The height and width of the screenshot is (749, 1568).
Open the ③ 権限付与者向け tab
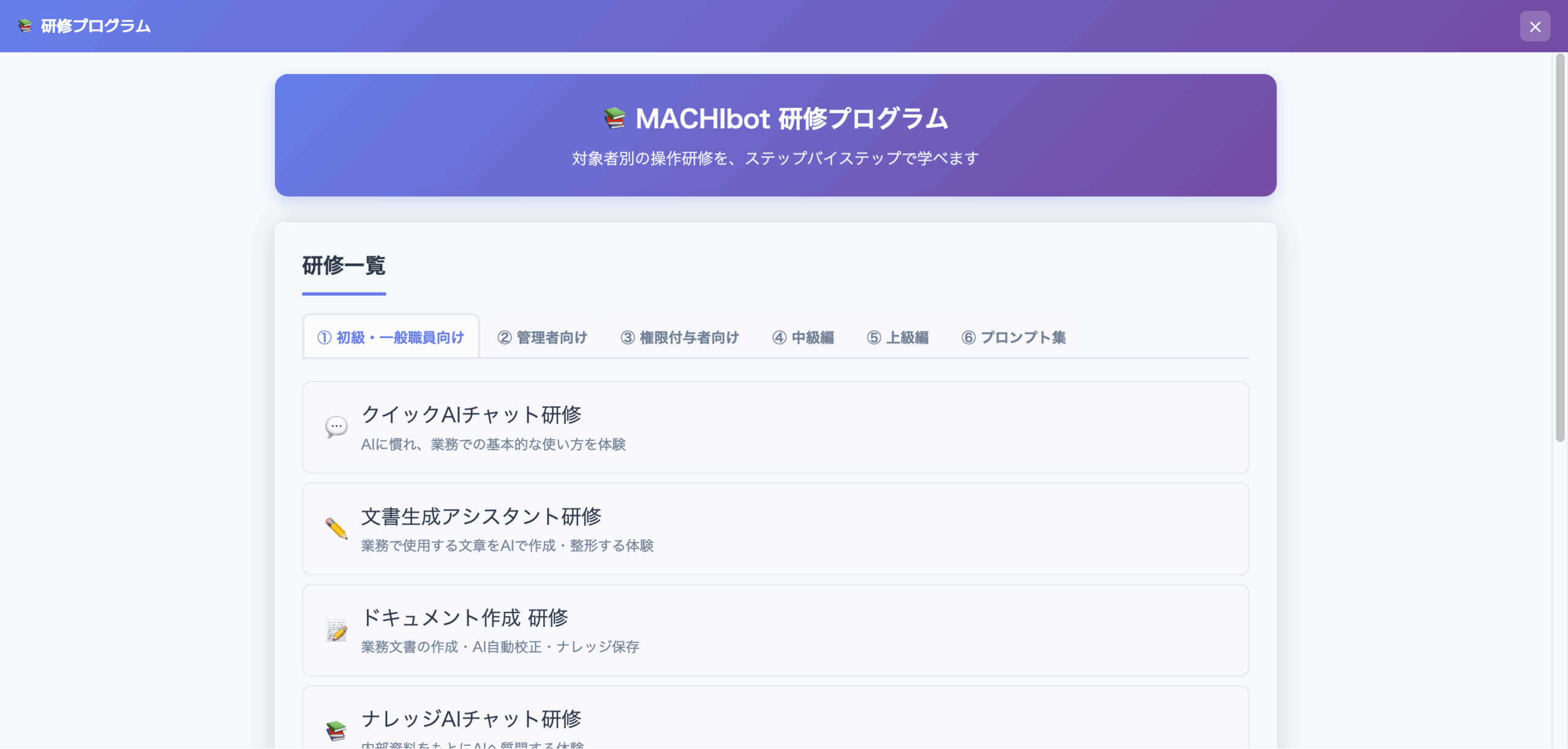[x=679, y=337]
